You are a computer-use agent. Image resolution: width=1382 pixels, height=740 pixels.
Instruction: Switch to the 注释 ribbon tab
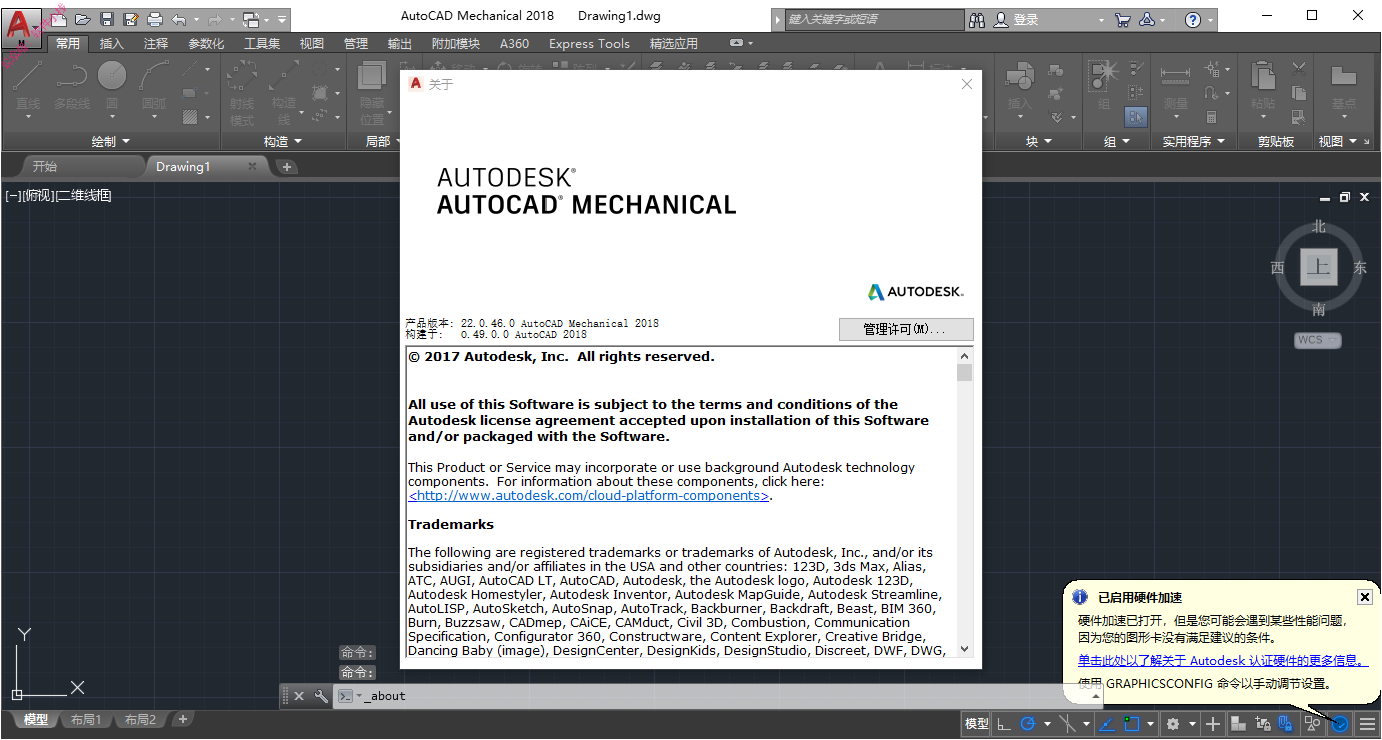coord(156,43)
